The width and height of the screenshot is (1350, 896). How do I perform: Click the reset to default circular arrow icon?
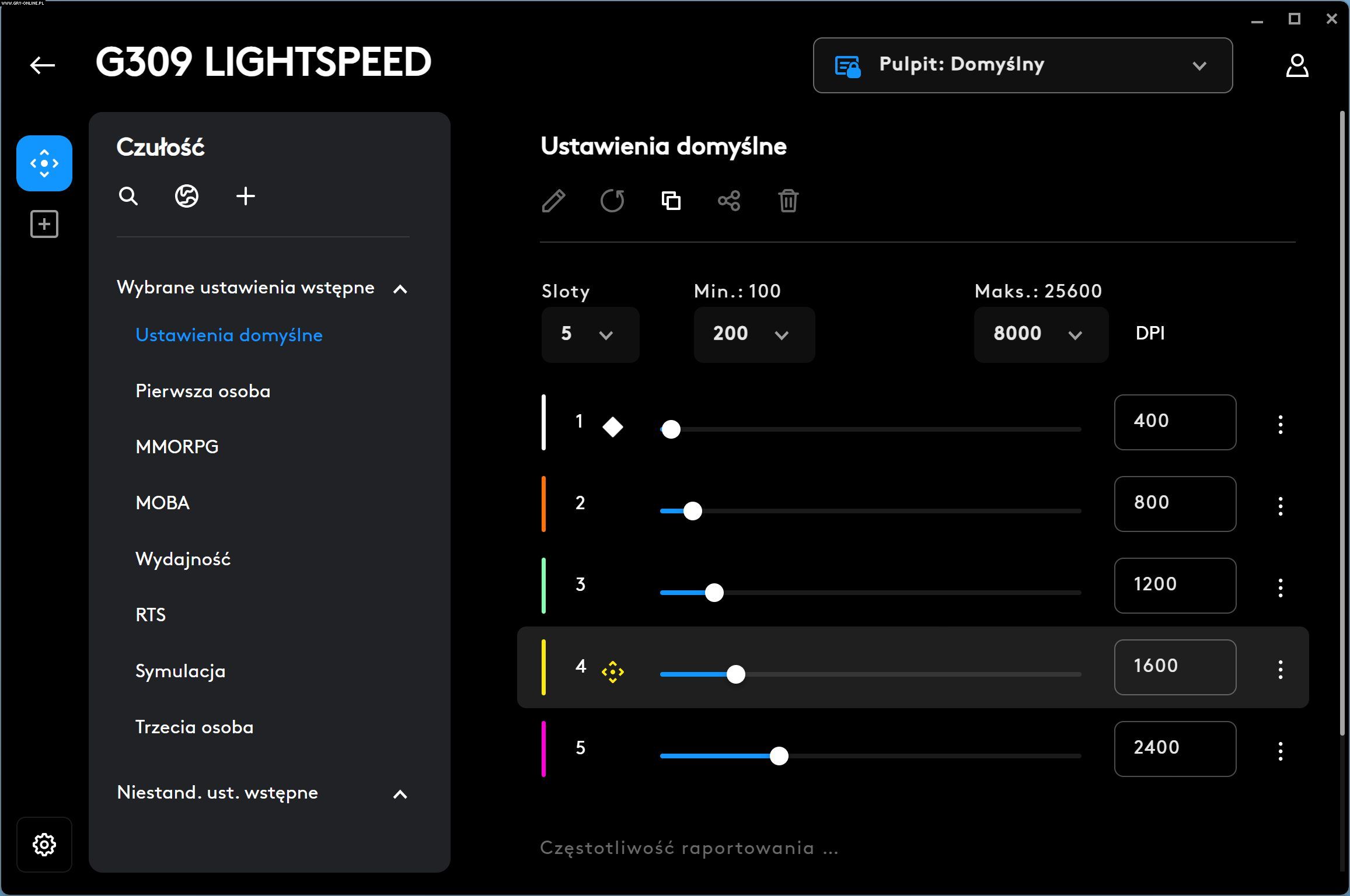pos(612,201)
